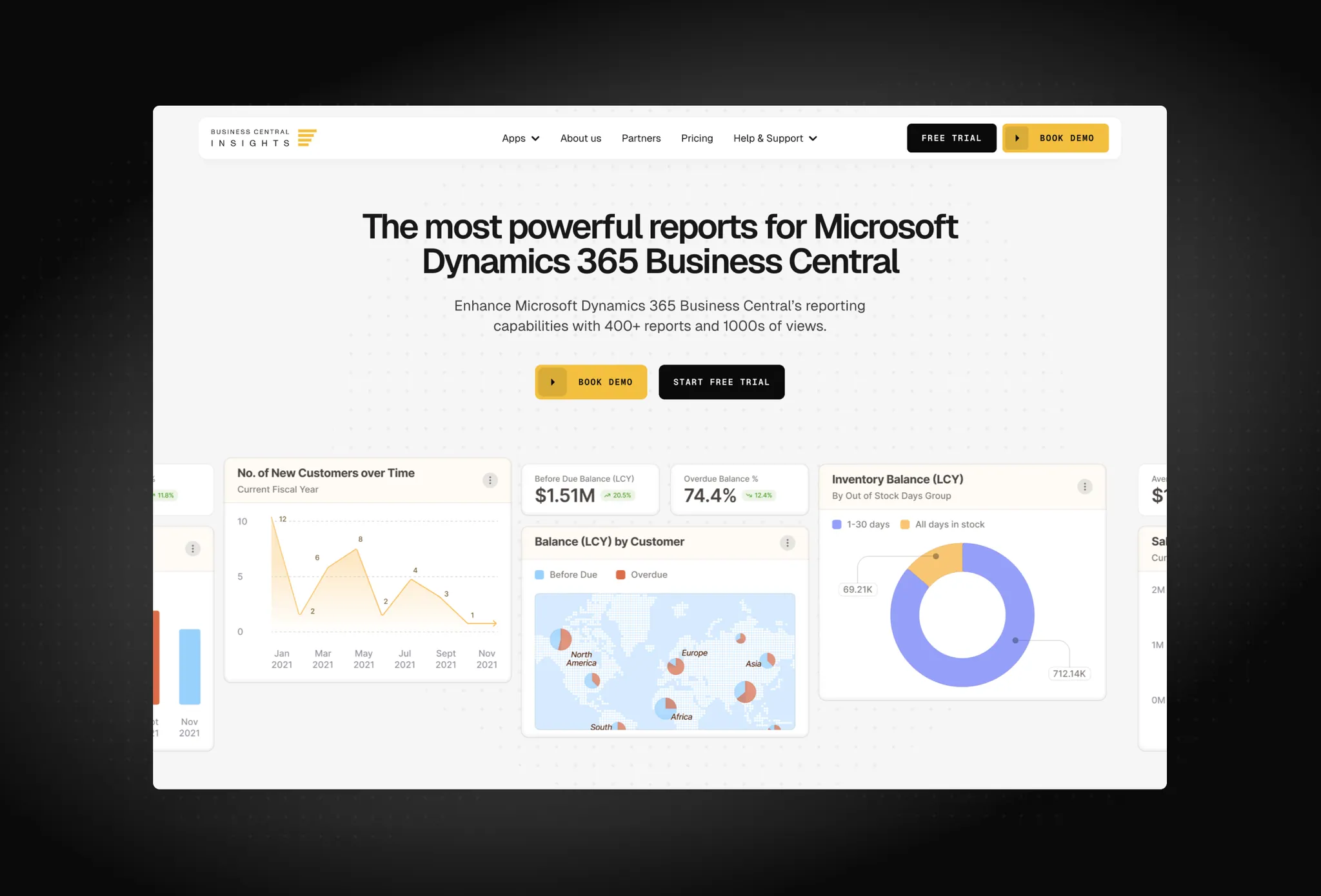Click the 69.21K donut chart label
Image resolution: width=1321 pixels, height=896 pixels.
click(857, 590)
